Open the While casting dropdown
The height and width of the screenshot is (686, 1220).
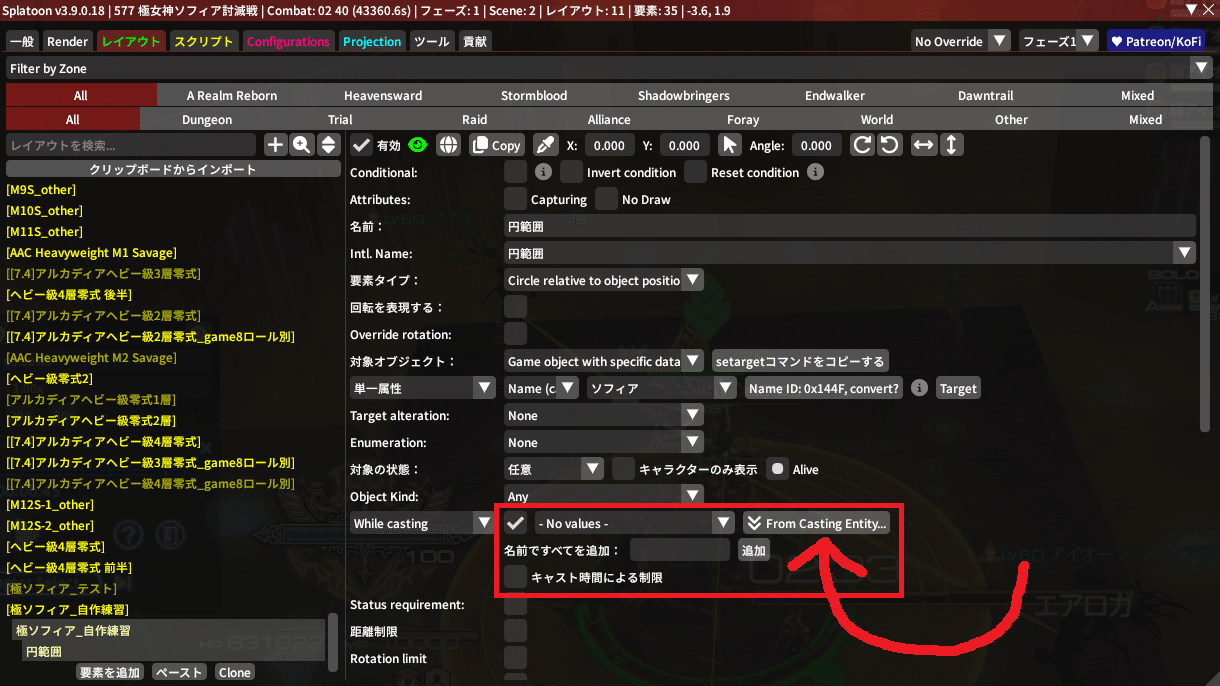pos(422,523)
